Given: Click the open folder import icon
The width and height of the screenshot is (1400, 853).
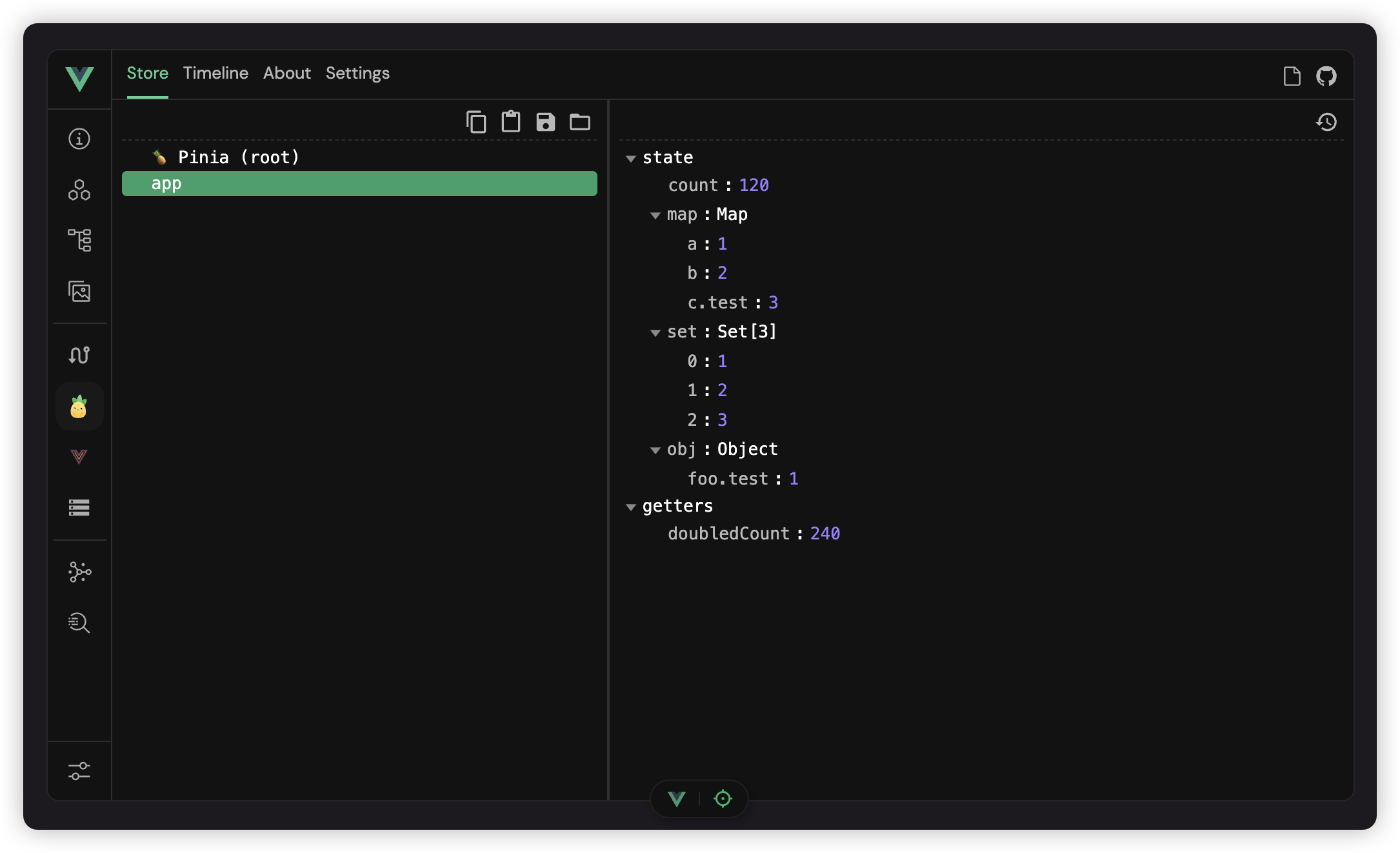Looking at the screenshot, I should tap(580, 122).
